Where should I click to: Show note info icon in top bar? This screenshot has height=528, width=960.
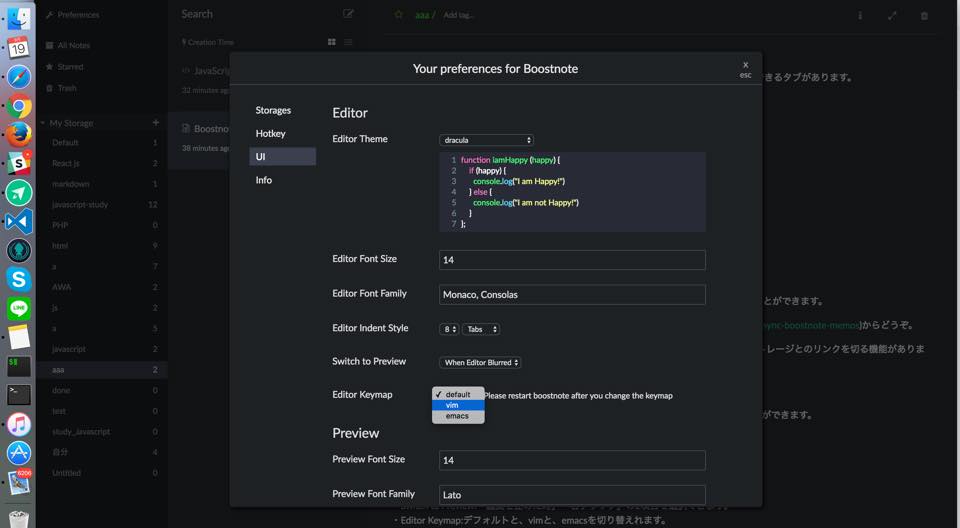pyautogui.click(x=860, y=15)
